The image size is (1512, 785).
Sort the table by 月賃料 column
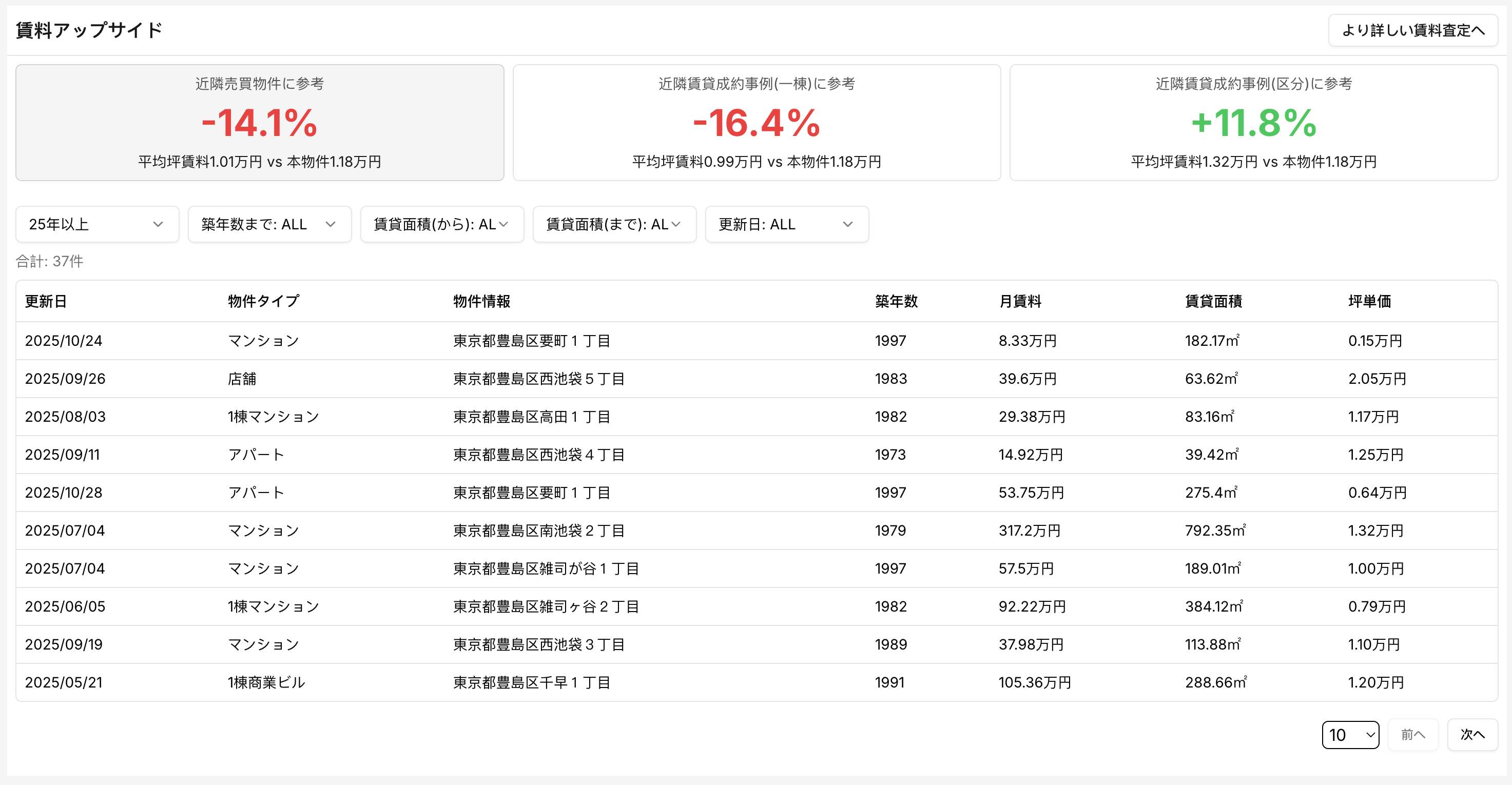click(x=1021, y=301)
